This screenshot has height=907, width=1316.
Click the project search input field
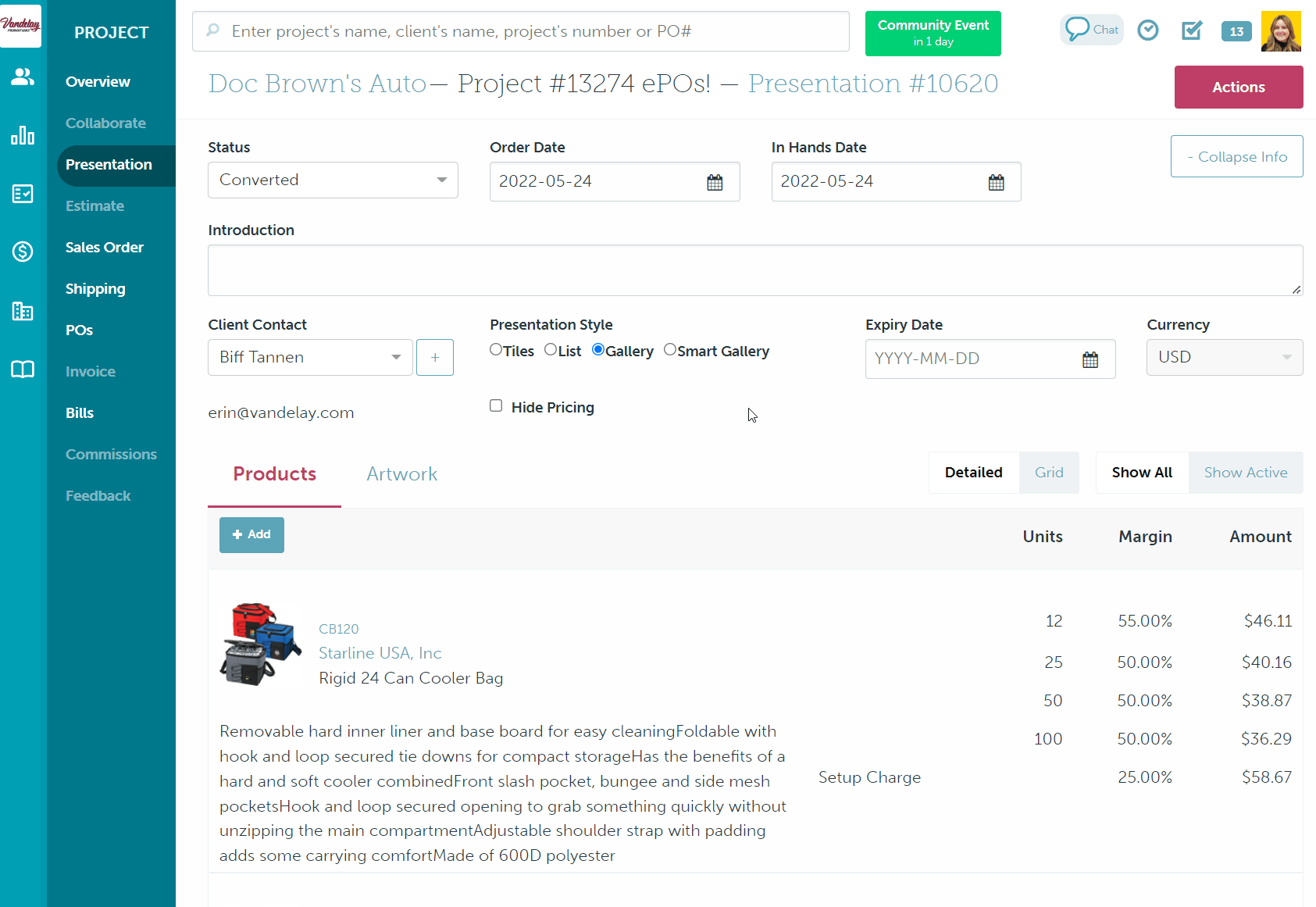click(x=521, y=31)
